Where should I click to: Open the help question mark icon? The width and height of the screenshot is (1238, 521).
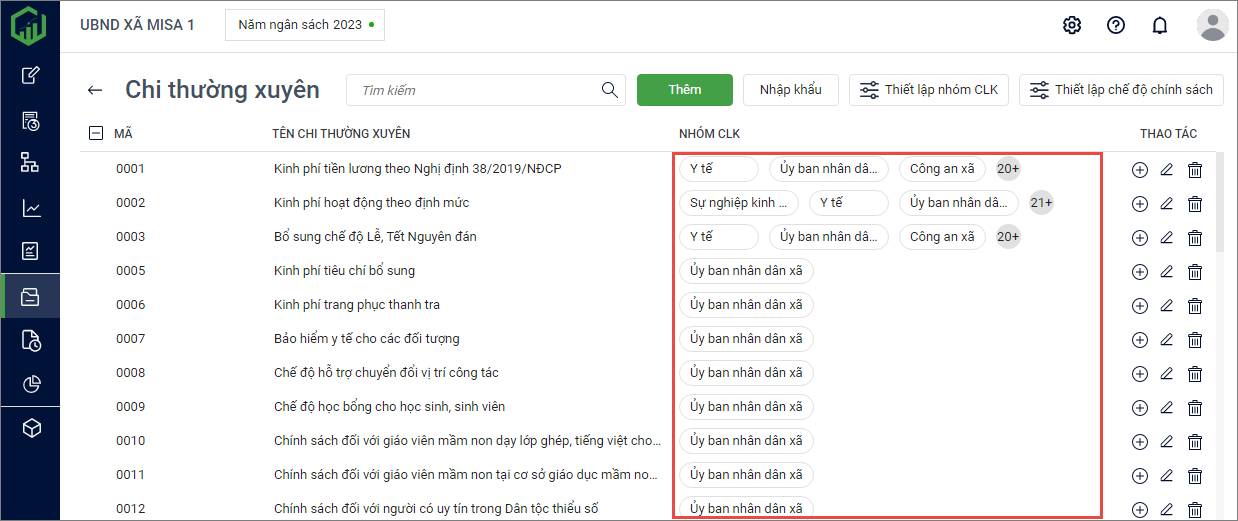(x=1116, y=25)
